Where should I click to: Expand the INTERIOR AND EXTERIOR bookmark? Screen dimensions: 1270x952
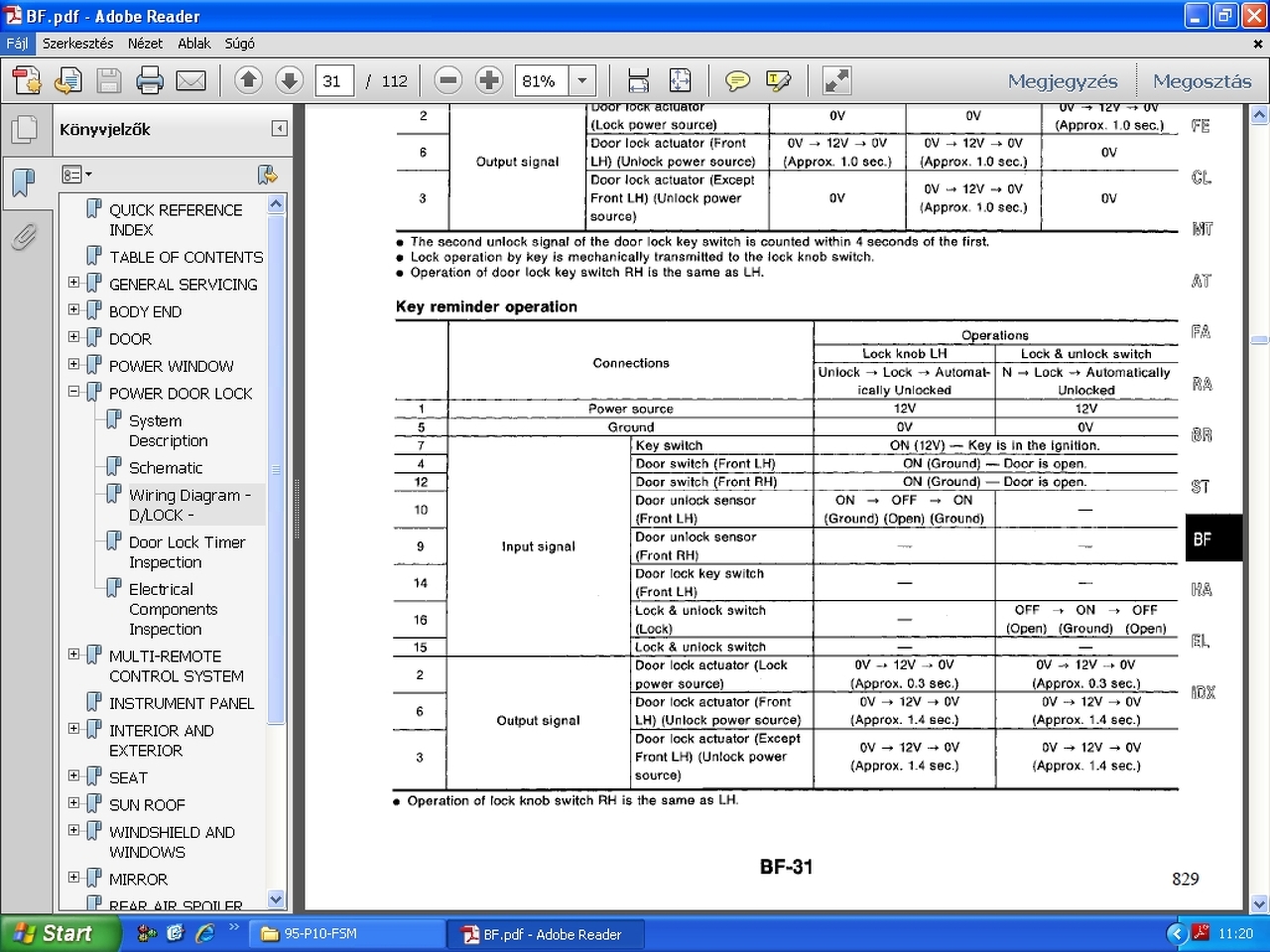coord(73,729)
